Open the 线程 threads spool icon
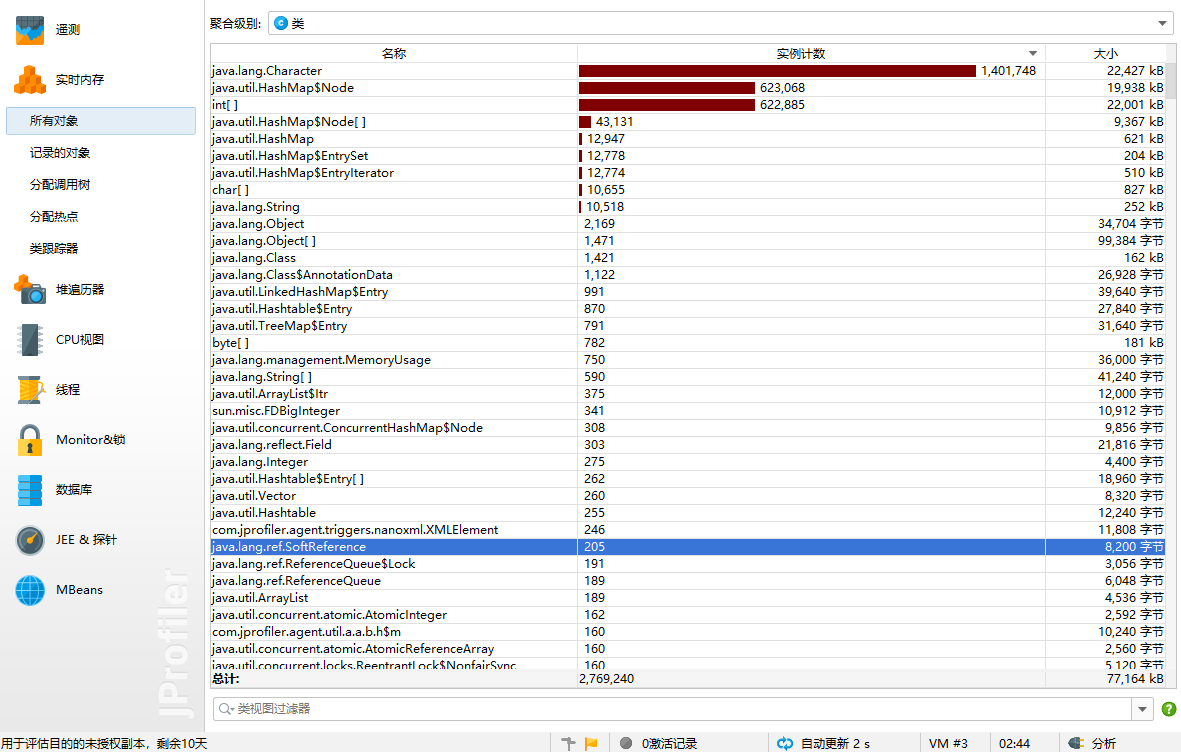The height and width of the screenshot is (752, 1181). click(x=30, y=390)
